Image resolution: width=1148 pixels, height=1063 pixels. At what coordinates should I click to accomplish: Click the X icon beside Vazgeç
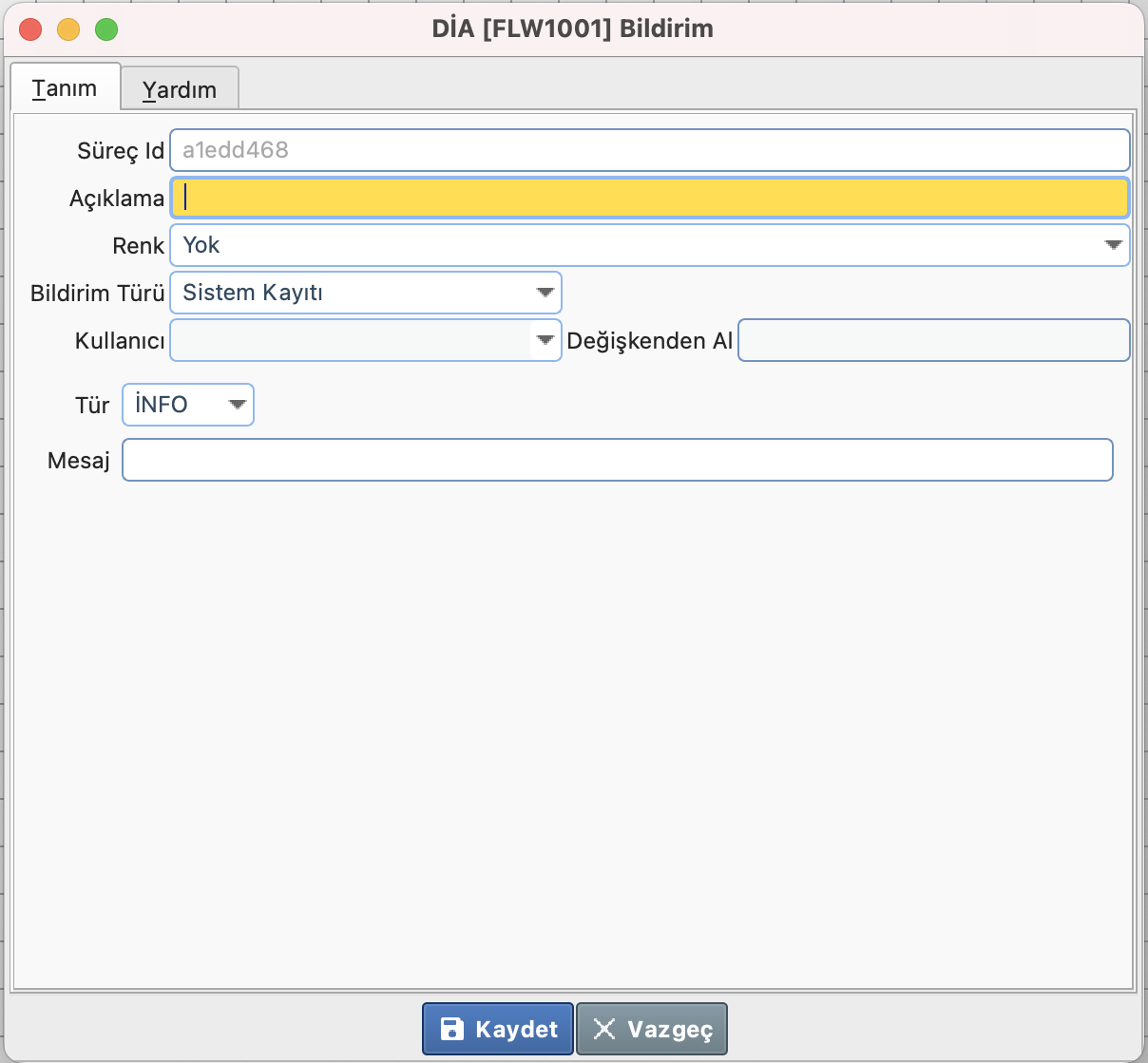(604, 1029)
